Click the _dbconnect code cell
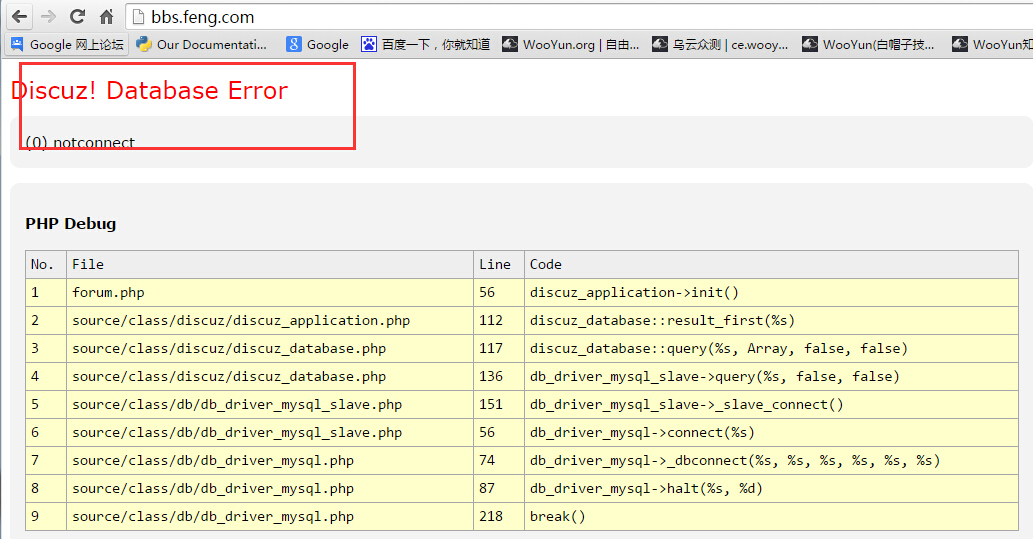 coord(771,461)
